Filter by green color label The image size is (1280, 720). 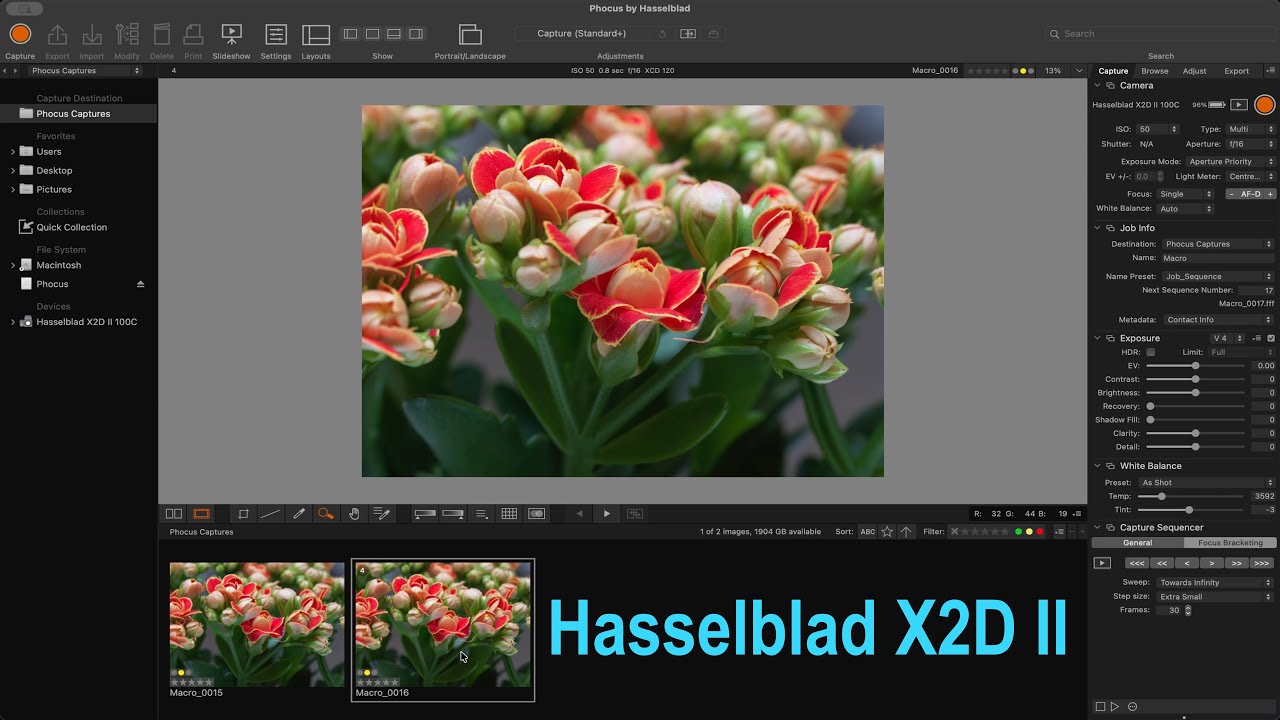tap(1019, 532)
